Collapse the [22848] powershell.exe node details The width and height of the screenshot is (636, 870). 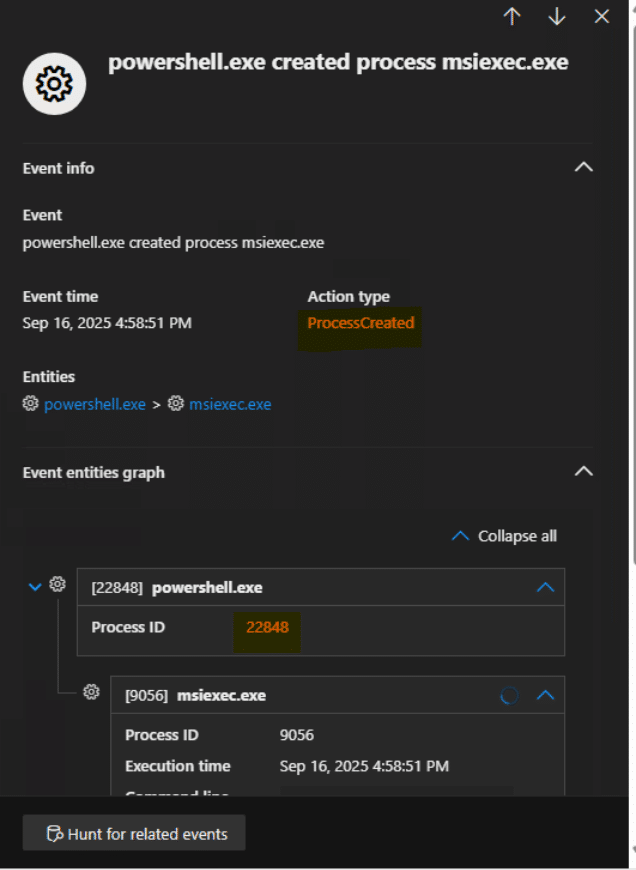(545, 587)
